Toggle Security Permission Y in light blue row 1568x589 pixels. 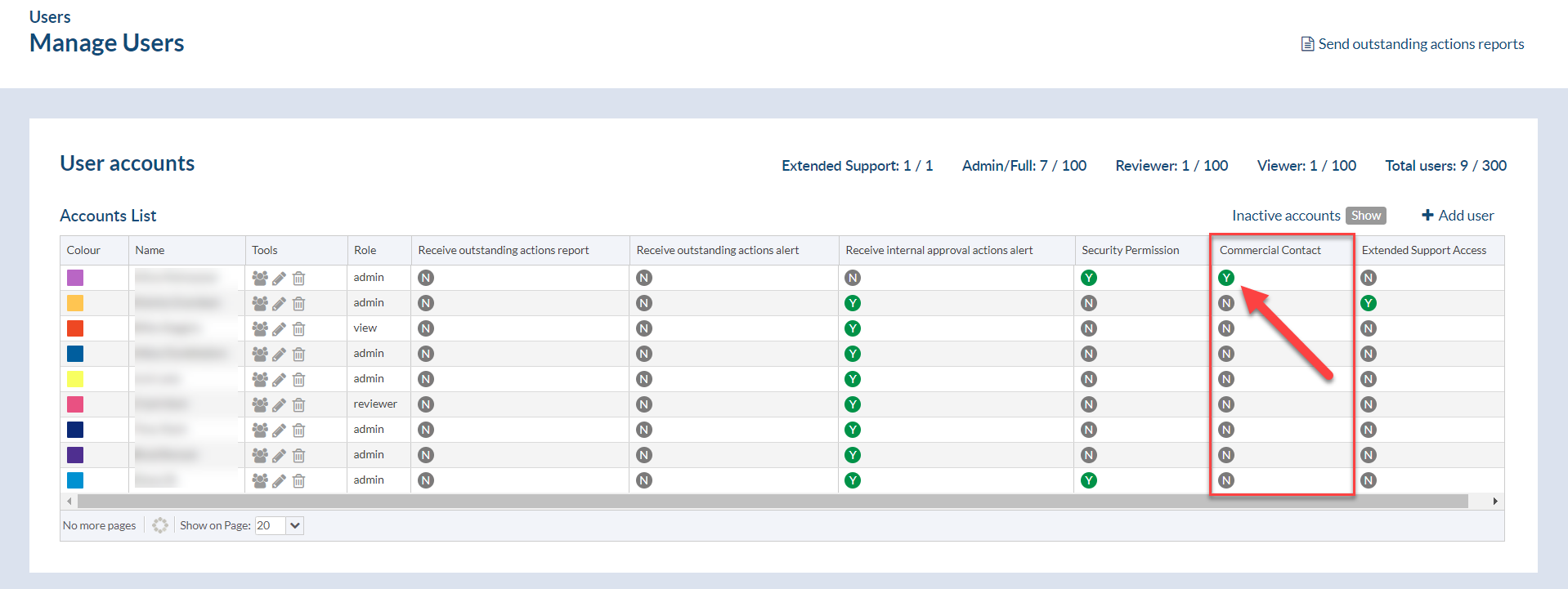[x=1088, y=480]
